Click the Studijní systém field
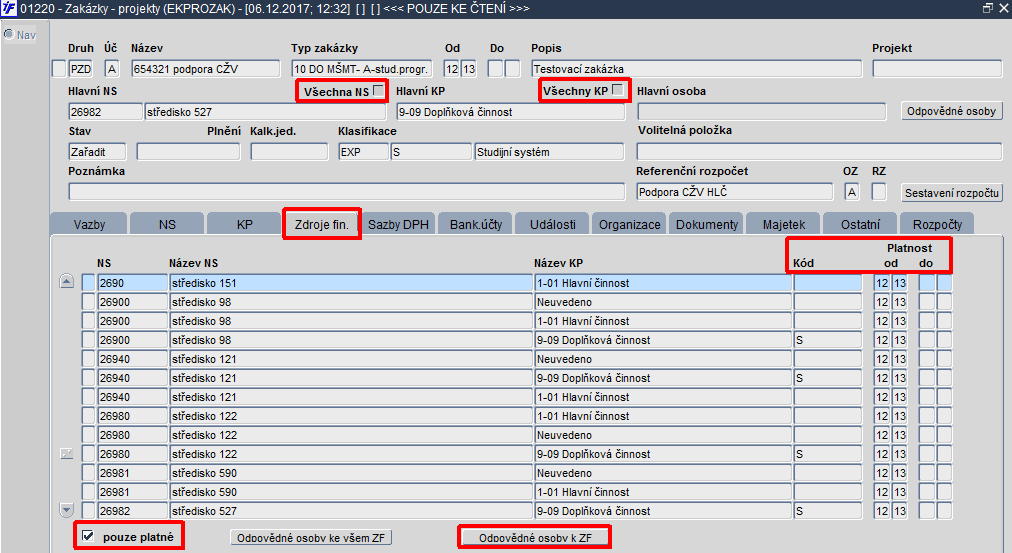1012x553 pixels. tap(549, 152)
